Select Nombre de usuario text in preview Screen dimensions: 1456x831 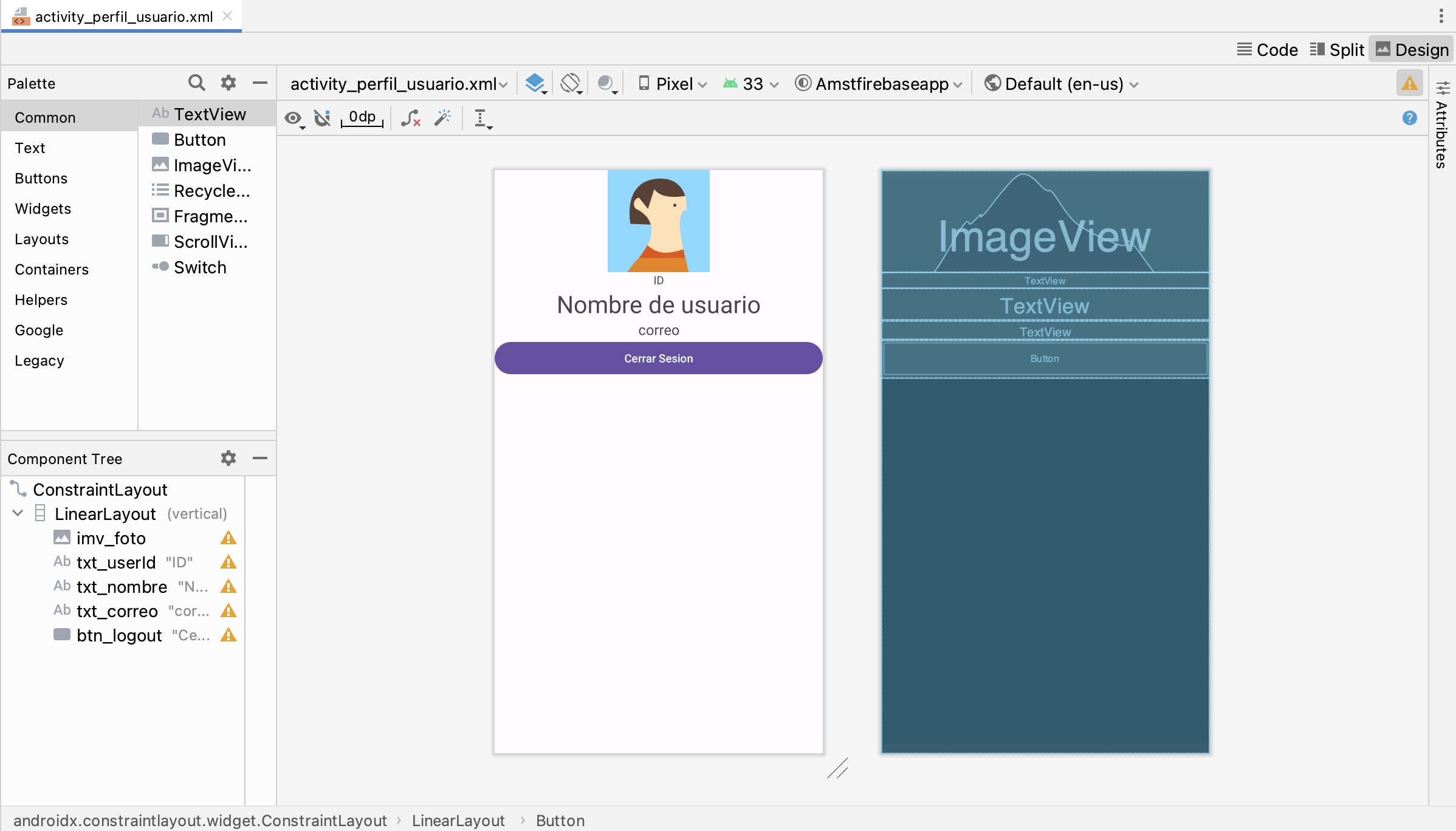658,305
